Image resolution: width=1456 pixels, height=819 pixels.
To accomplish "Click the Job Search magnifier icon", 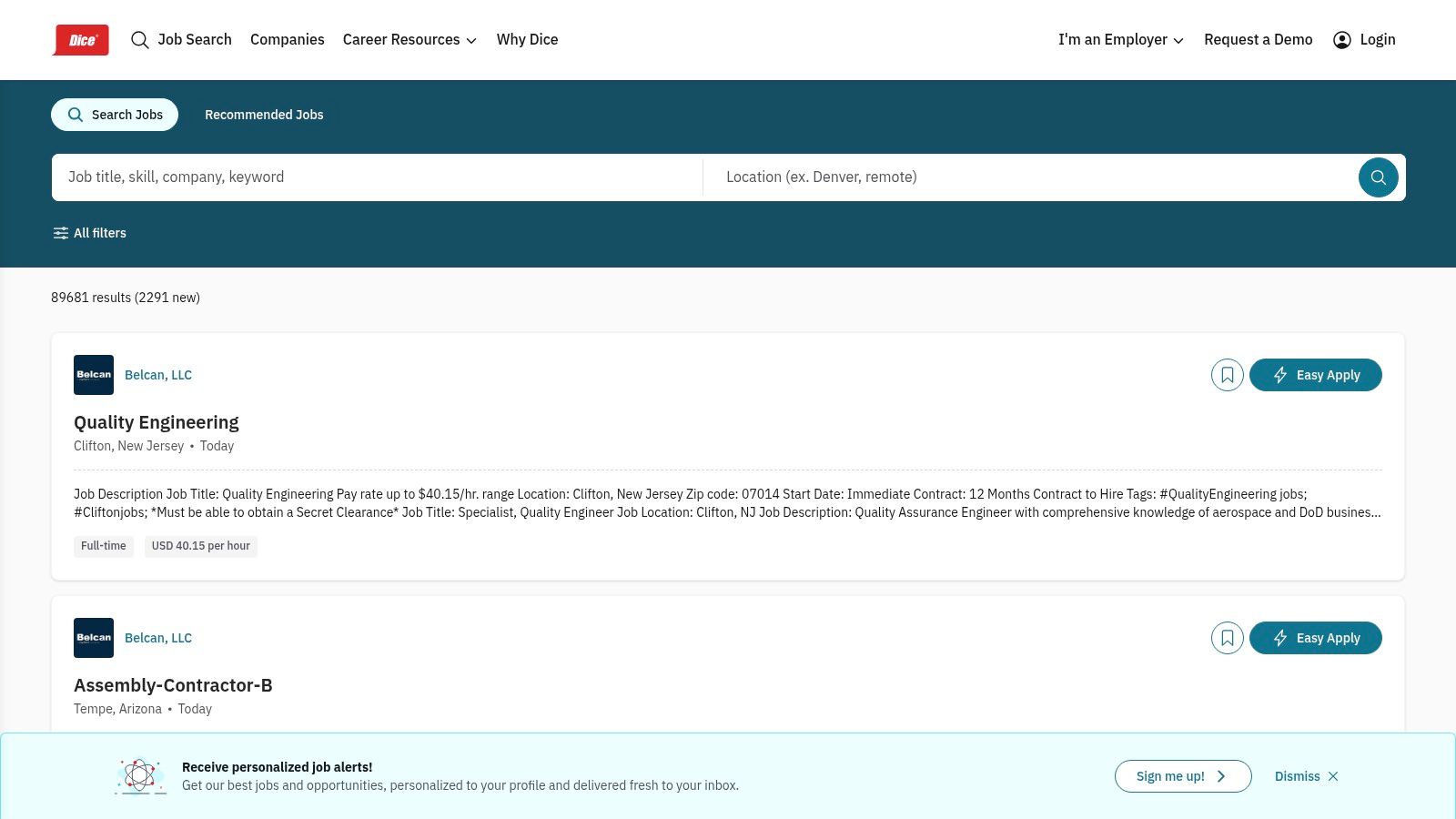I will [139, 40].
